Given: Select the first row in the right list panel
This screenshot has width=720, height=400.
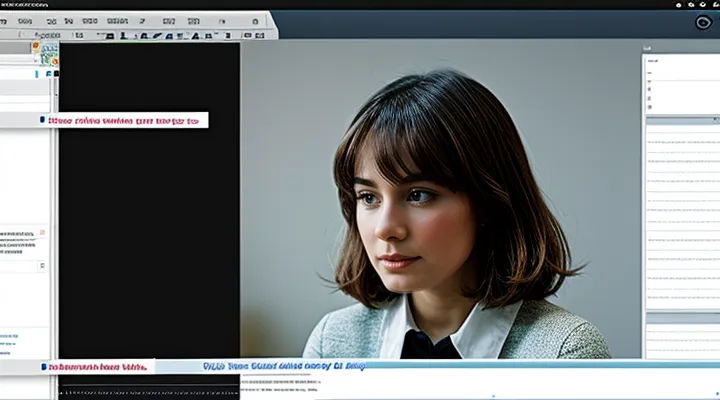Looking at the screenshot, I should [x=682, y=142].
